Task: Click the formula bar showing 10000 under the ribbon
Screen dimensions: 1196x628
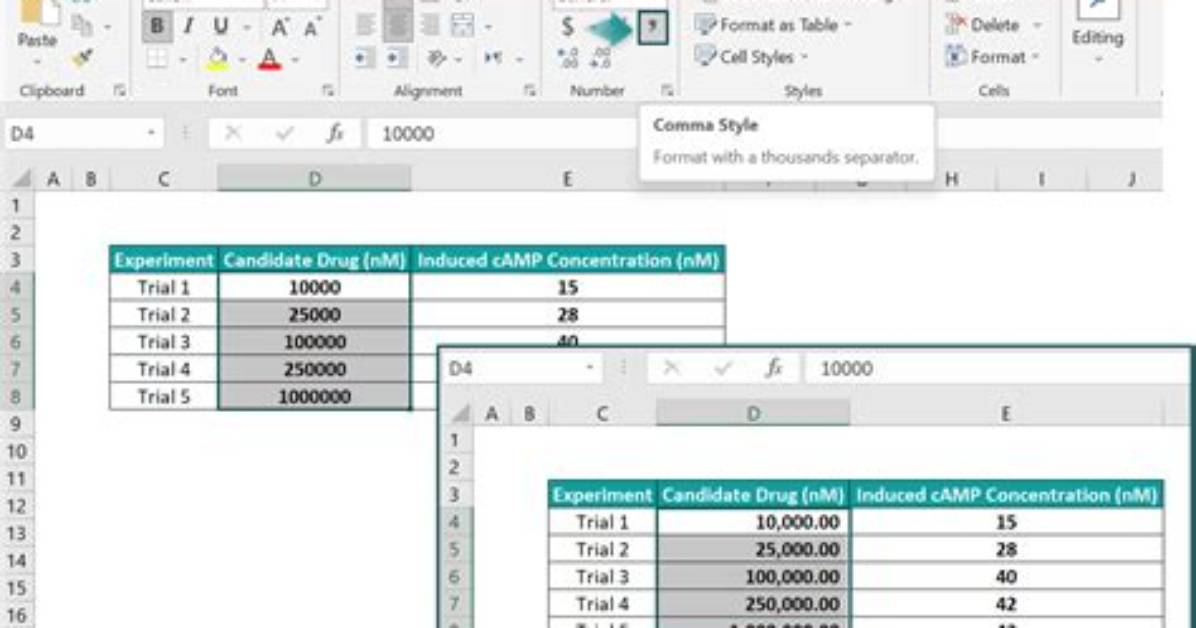Action: [x=503, y=134]
